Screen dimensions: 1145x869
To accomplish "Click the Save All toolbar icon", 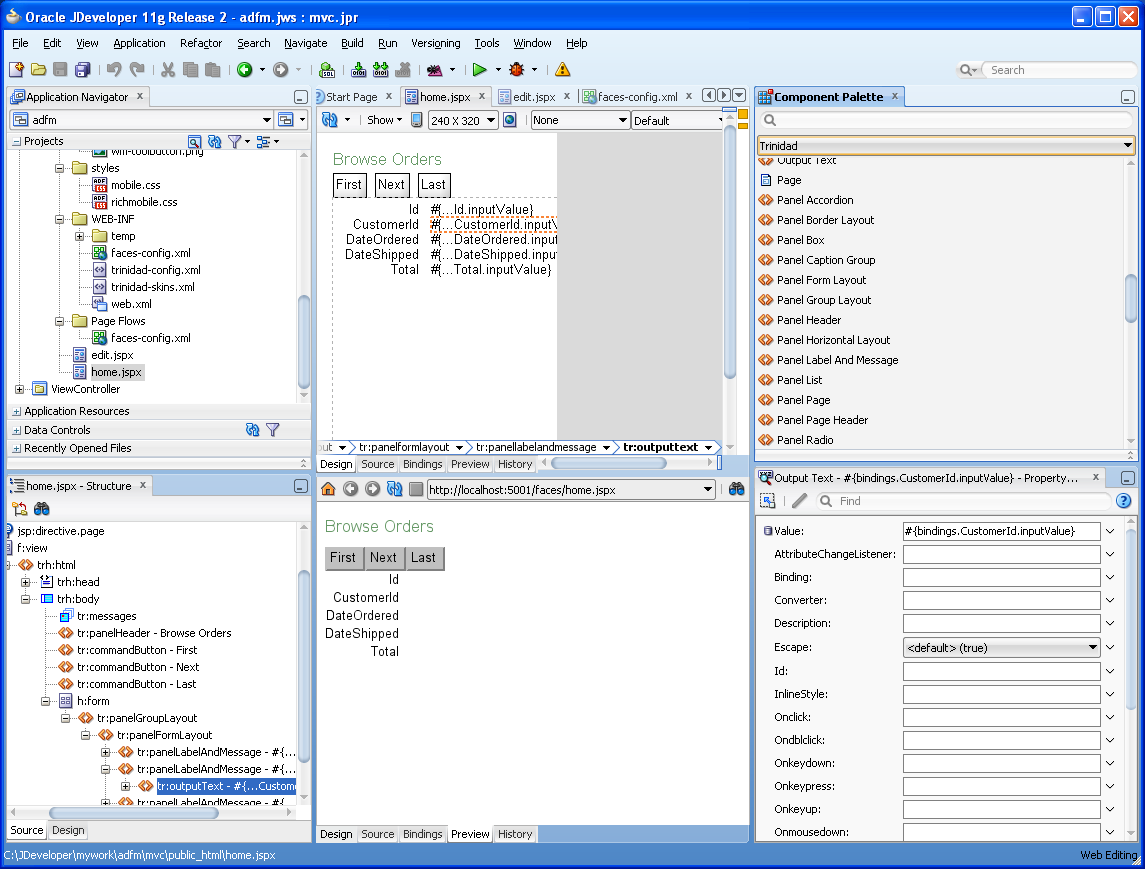I will pos(83,69).
